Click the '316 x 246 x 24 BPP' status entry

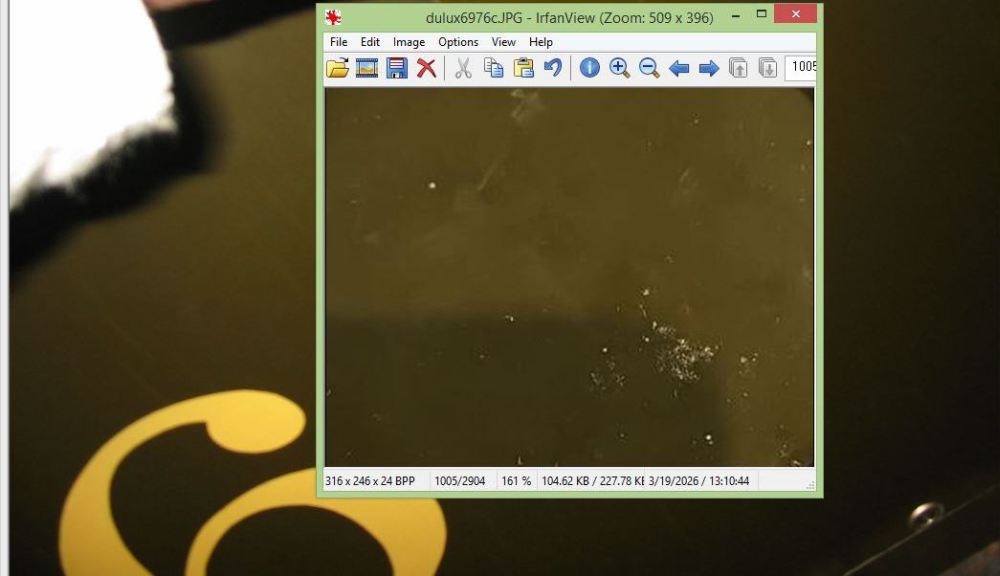tap(370, 481)
